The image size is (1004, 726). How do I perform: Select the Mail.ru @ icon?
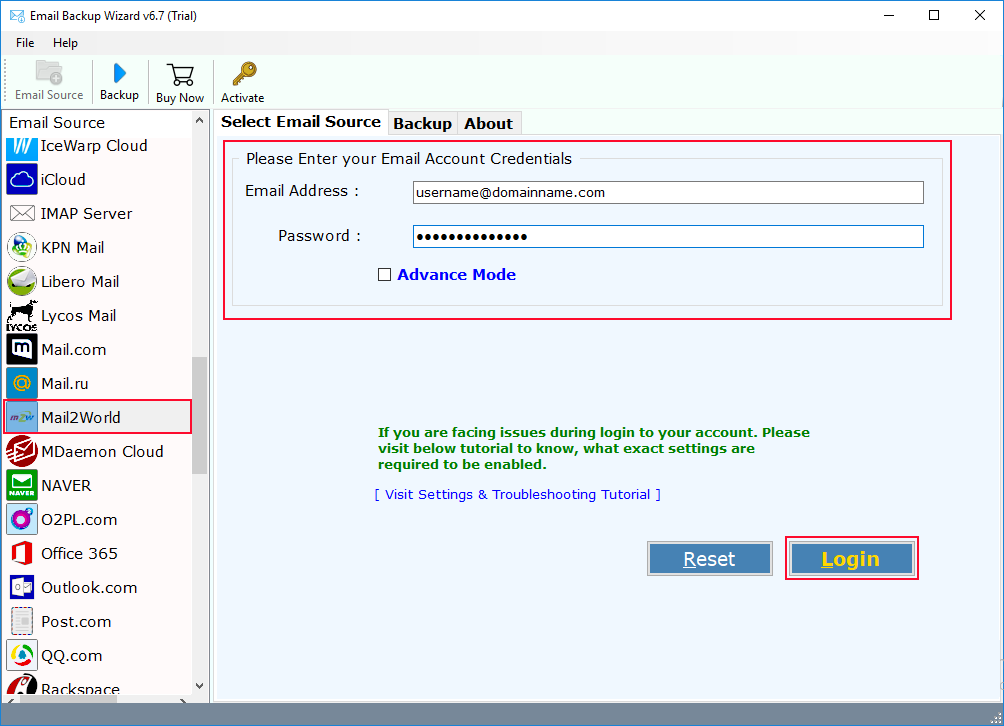(22, 383)
